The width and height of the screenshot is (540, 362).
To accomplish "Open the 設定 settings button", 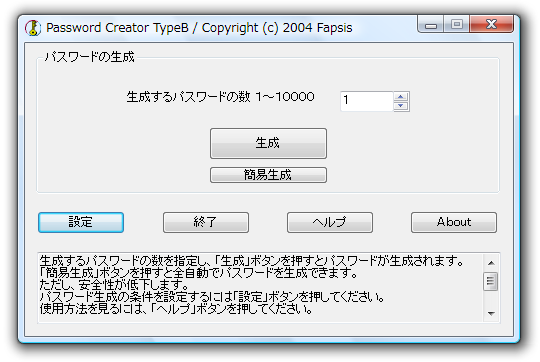I will tap(81, 222).
